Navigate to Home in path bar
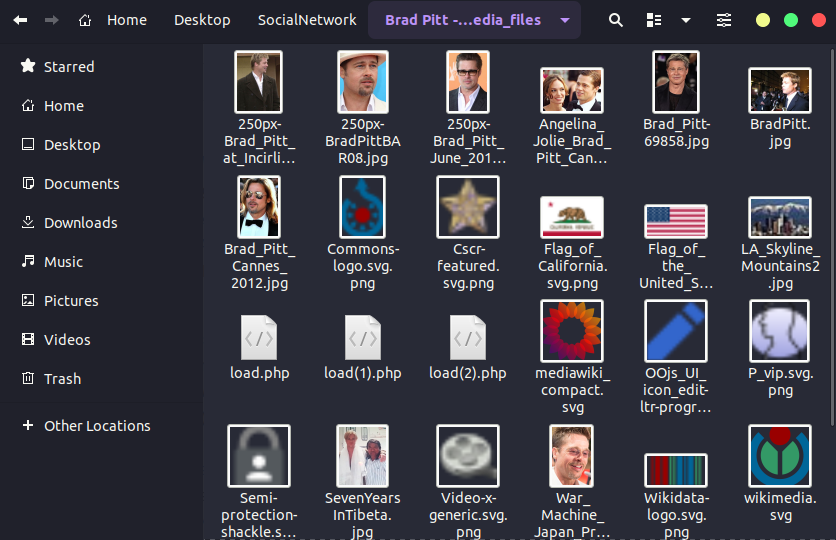 pyautogui.click(x=126, y=20)
